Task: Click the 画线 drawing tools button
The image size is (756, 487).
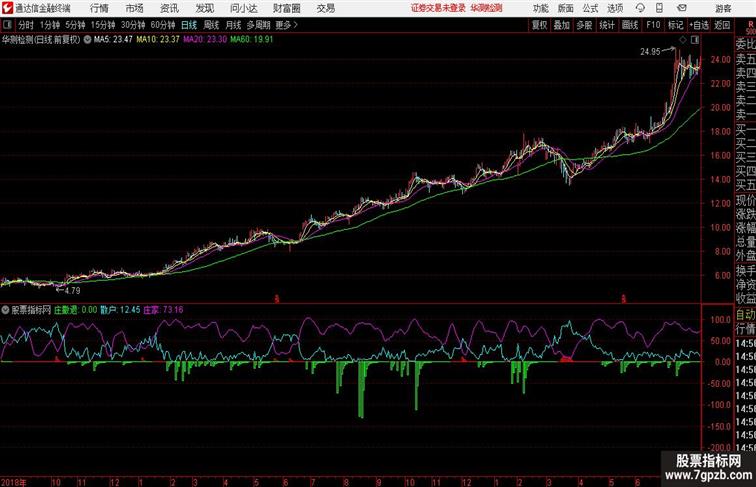Action: point(630,25)
